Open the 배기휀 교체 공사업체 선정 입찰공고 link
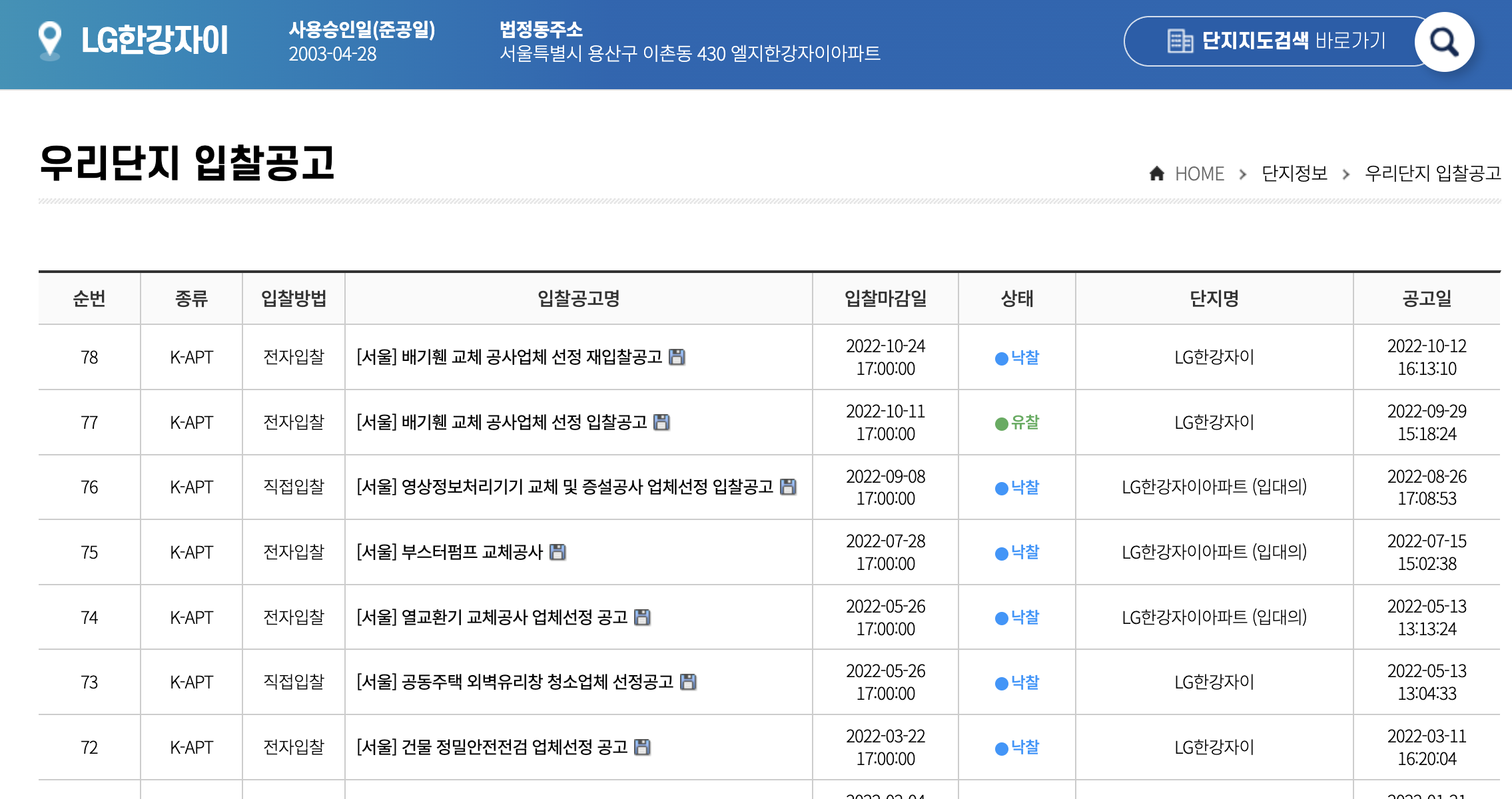This screenshot has width=1512, height=799. (502, 422)
